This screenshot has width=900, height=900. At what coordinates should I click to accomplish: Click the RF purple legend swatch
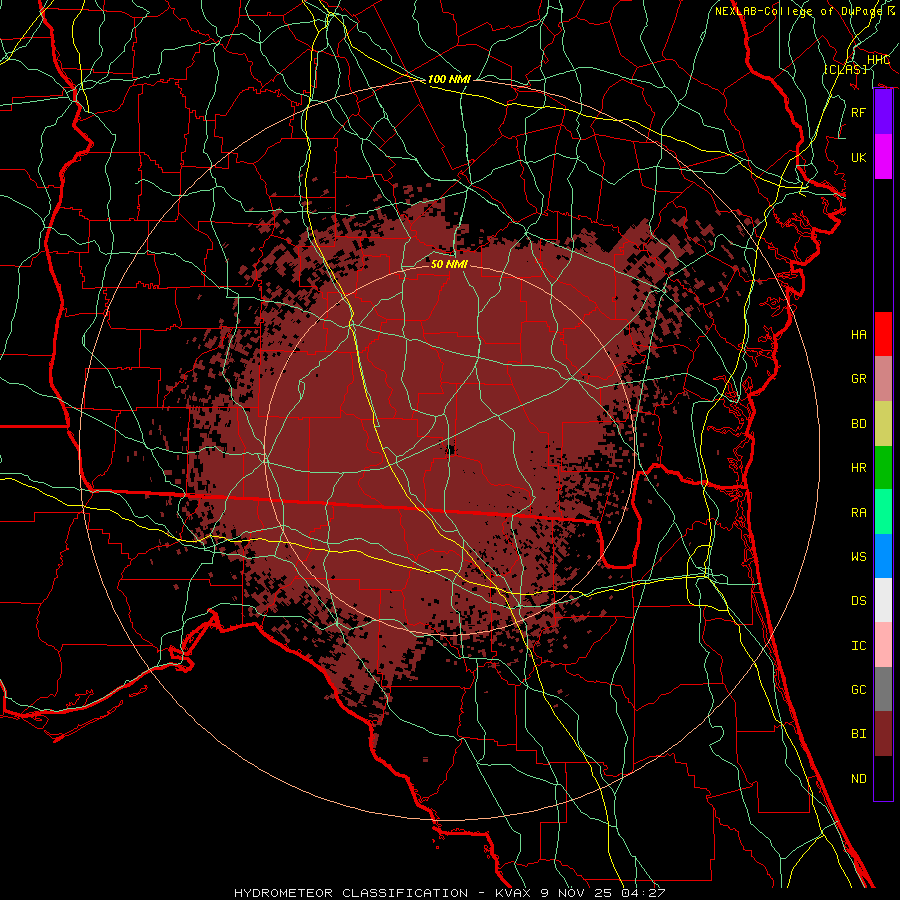tap(883, 112)
